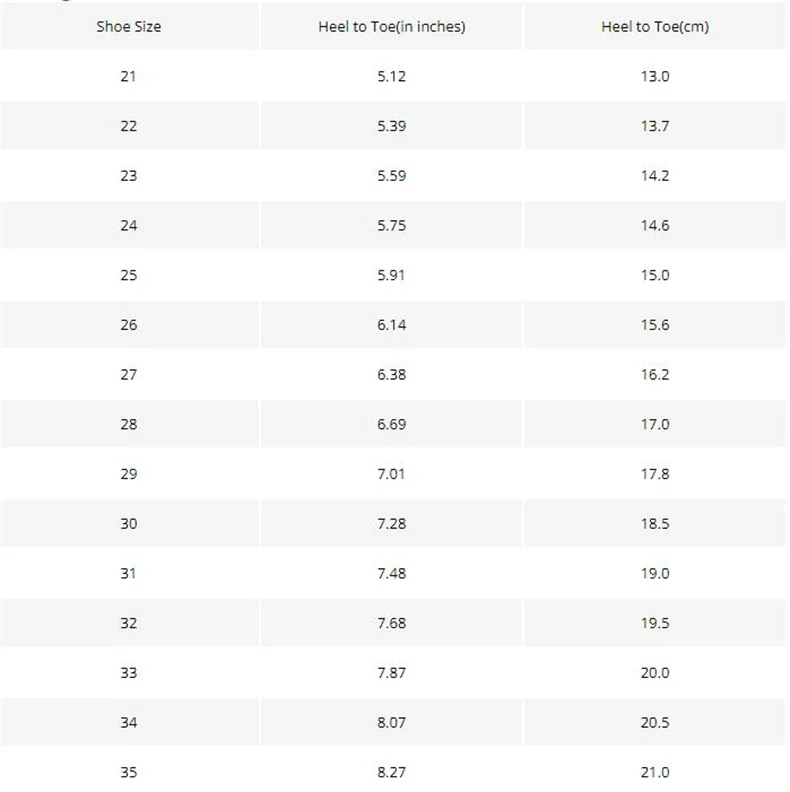The image size is (790, 792).
Task: Select the 13.0 cm value
Action: tap(655, 76)
